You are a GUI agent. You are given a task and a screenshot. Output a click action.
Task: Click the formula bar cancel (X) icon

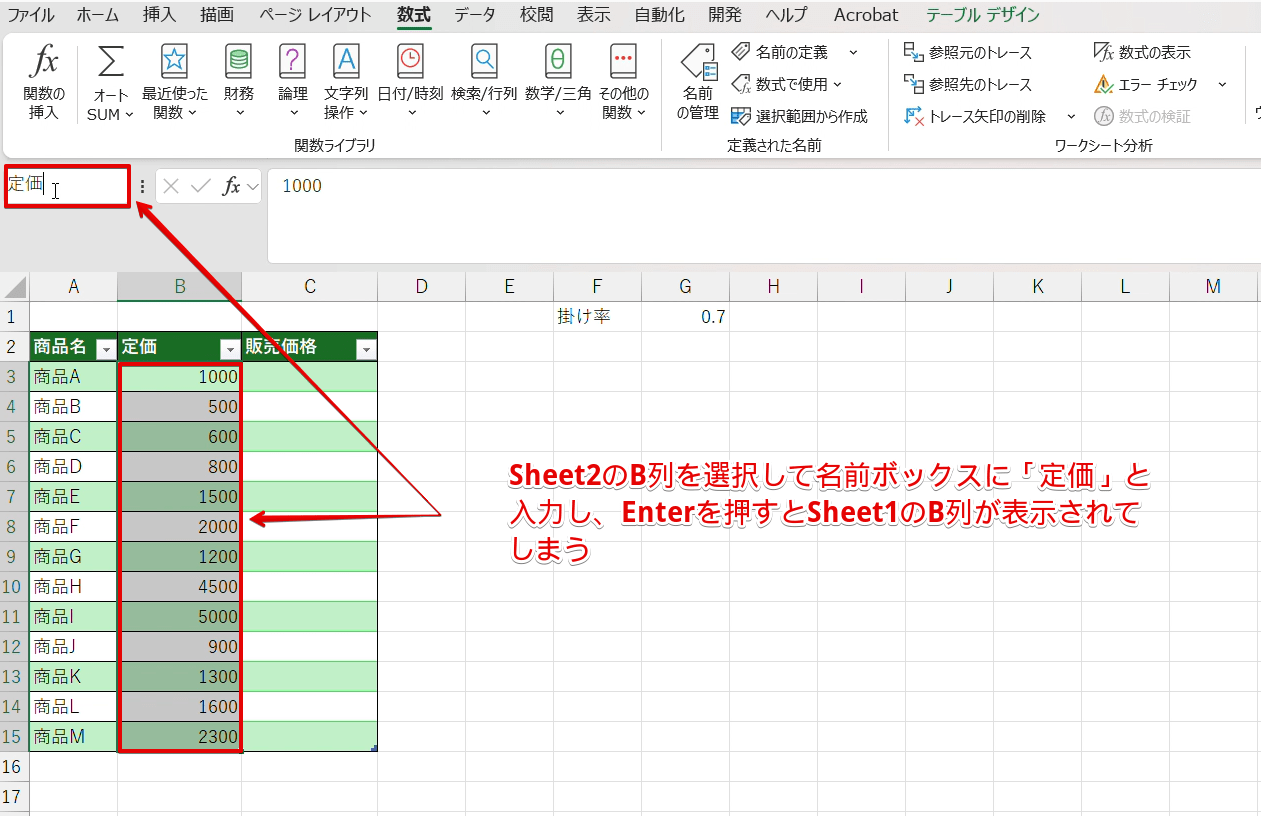(x=171, y=186)
